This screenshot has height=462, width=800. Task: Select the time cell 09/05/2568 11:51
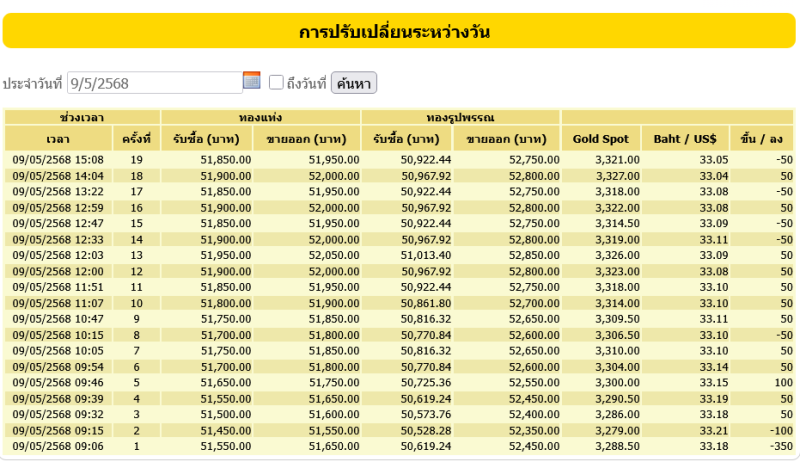(58, 287)
